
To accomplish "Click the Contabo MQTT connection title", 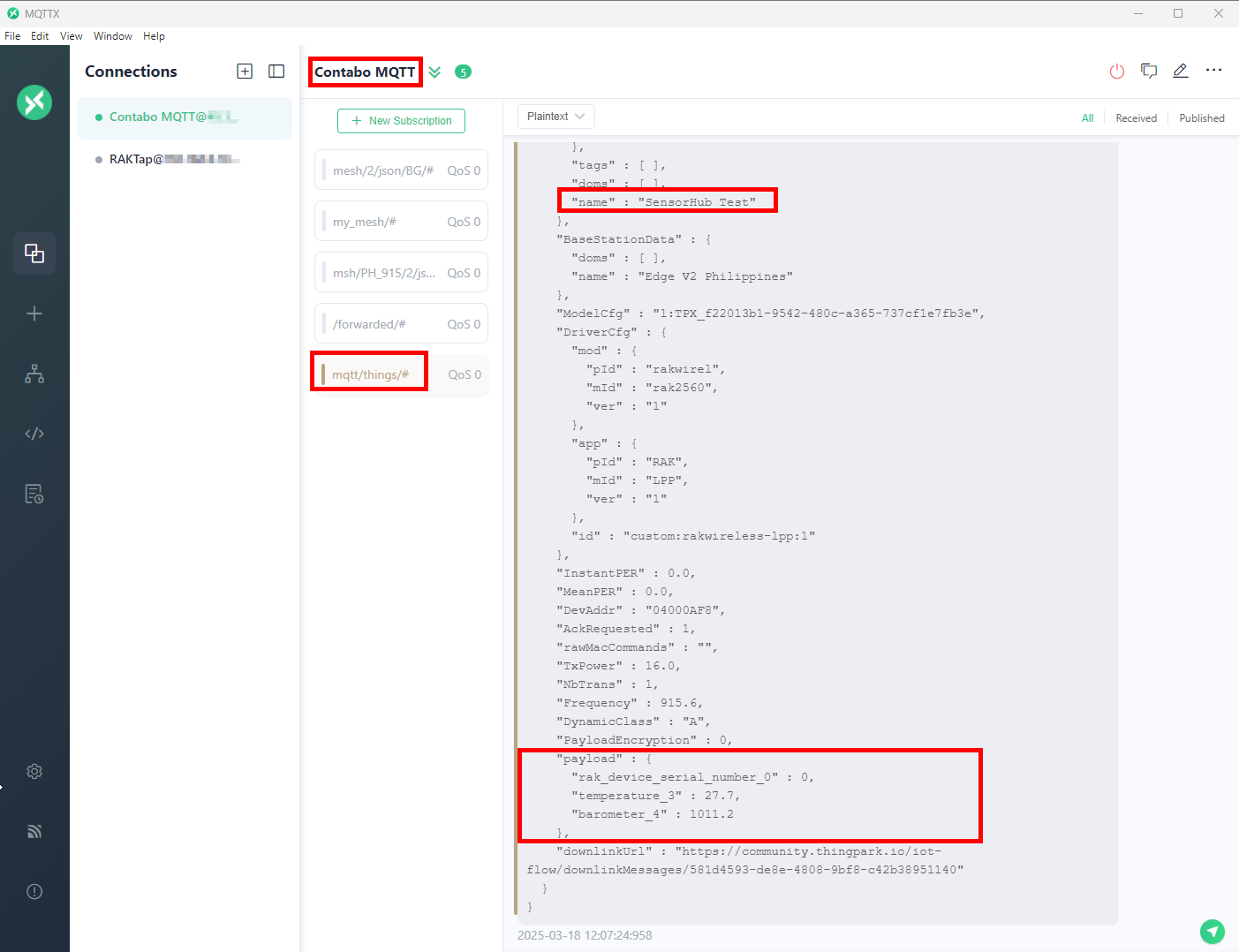I will coord(365,72).
